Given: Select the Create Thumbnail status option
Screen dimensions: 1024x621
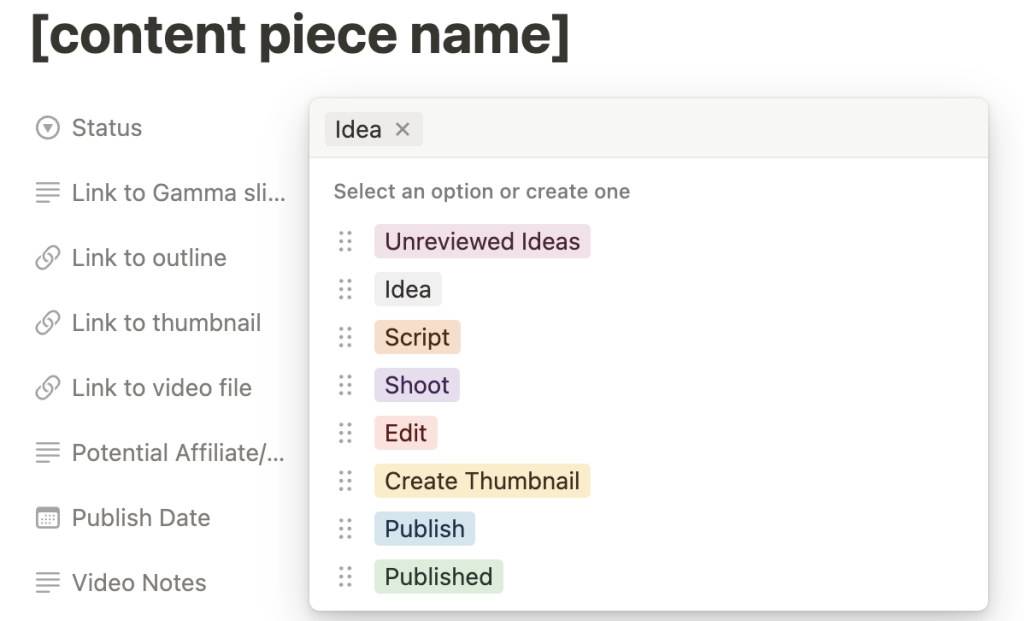Looking at the screenshot, I should pyautogui.click(x=482, y=481).
